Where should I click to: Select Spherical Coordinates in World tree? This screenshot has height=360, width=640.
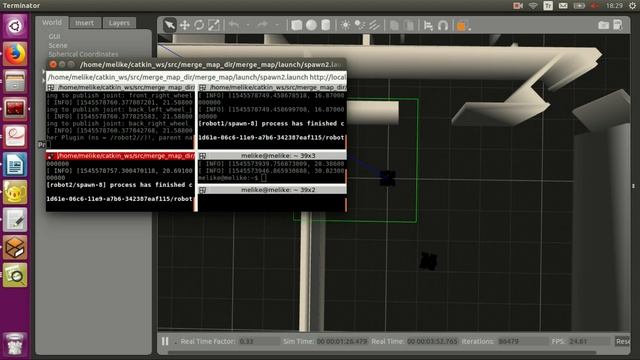click(83, 54)
